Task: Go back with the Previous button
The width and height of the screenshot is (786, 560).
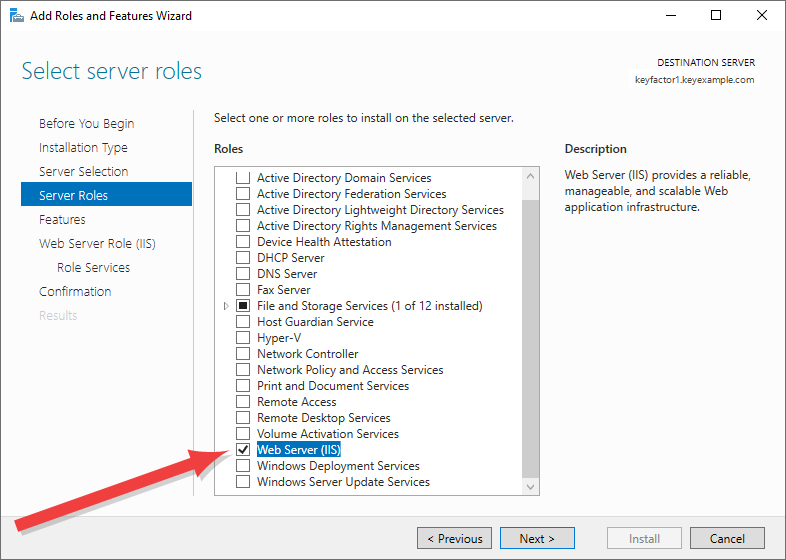Action: coord(454,538)
